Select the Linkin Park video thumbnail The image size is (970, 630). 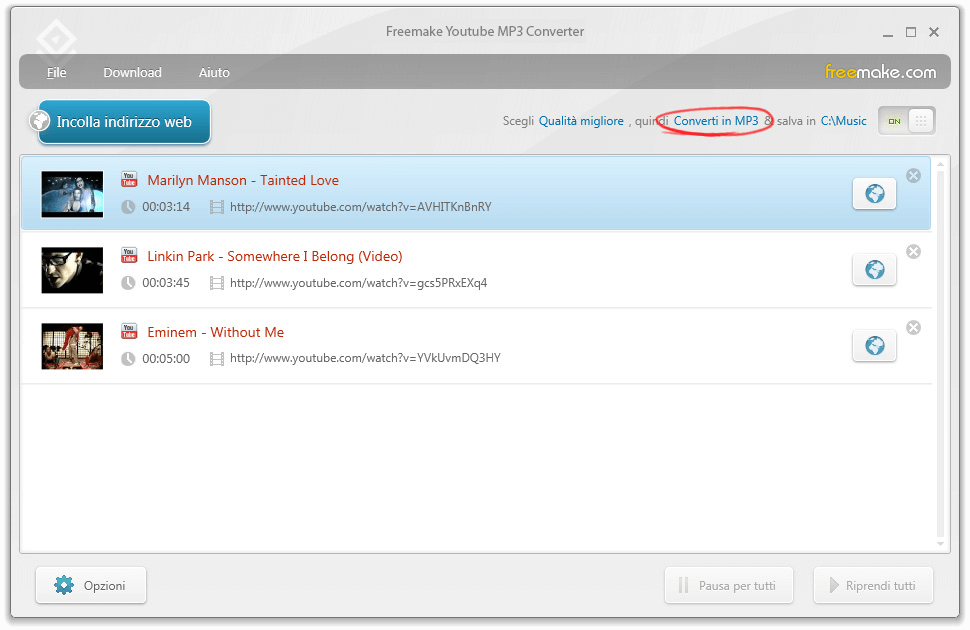[x=72, y=270]
